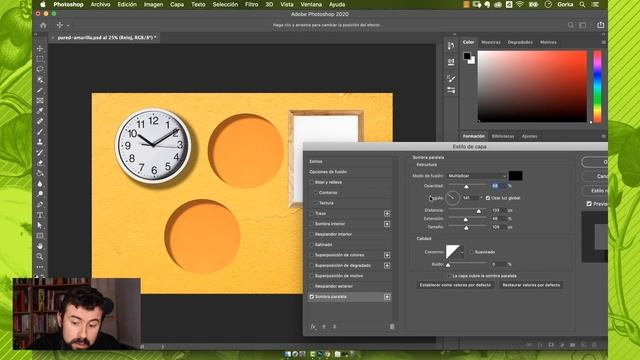Screen dimensions: 640x360
Task: Add another Sombra paralela with plus icon
Action: [387, 297]
